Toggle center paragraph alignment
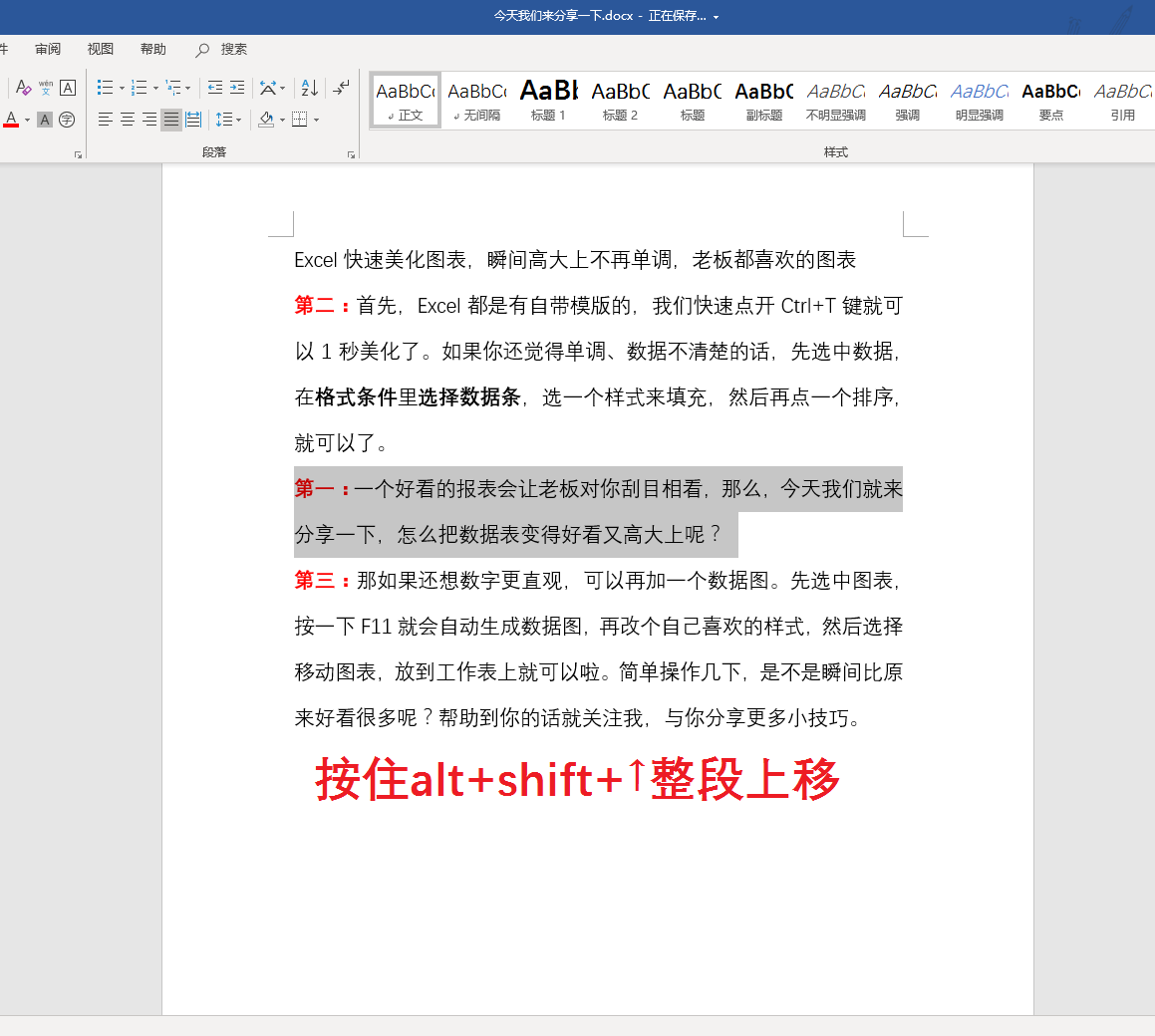This screenshot has width=1155, height=1036. (126, 120)
